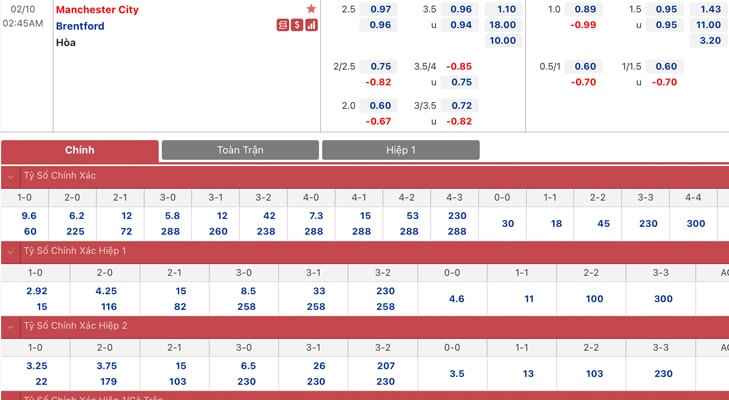Select the second-half 1-1 odds 13

528,374
